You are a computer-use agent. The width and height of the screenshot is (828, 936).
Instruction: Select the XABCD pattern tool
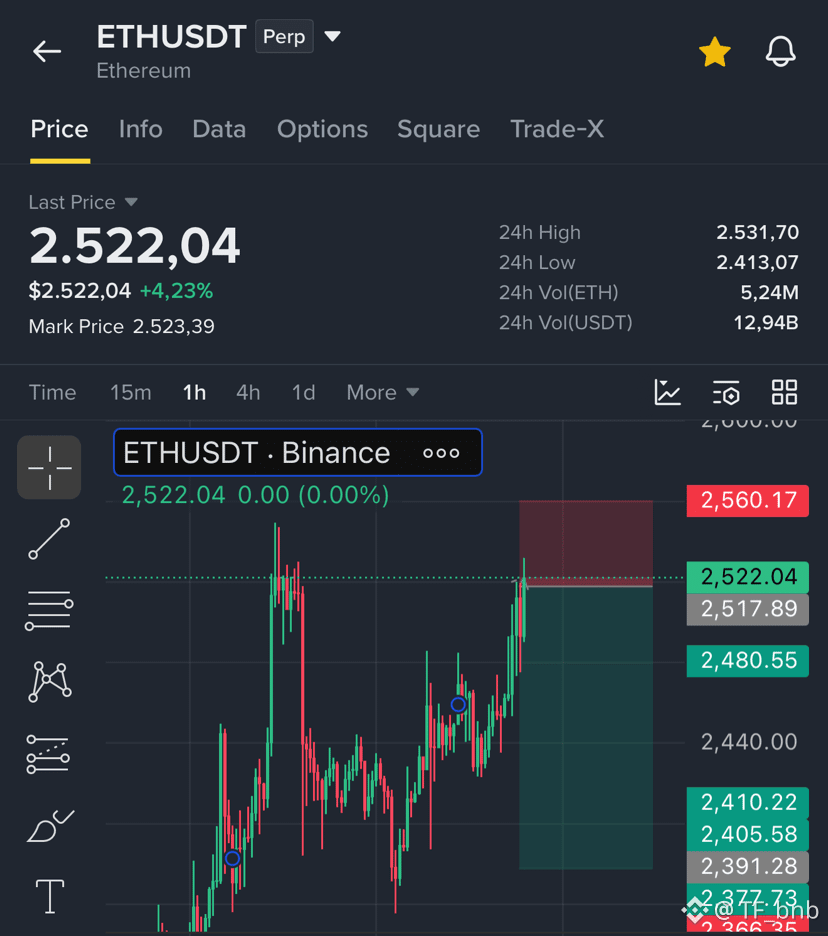pos(50,682)
